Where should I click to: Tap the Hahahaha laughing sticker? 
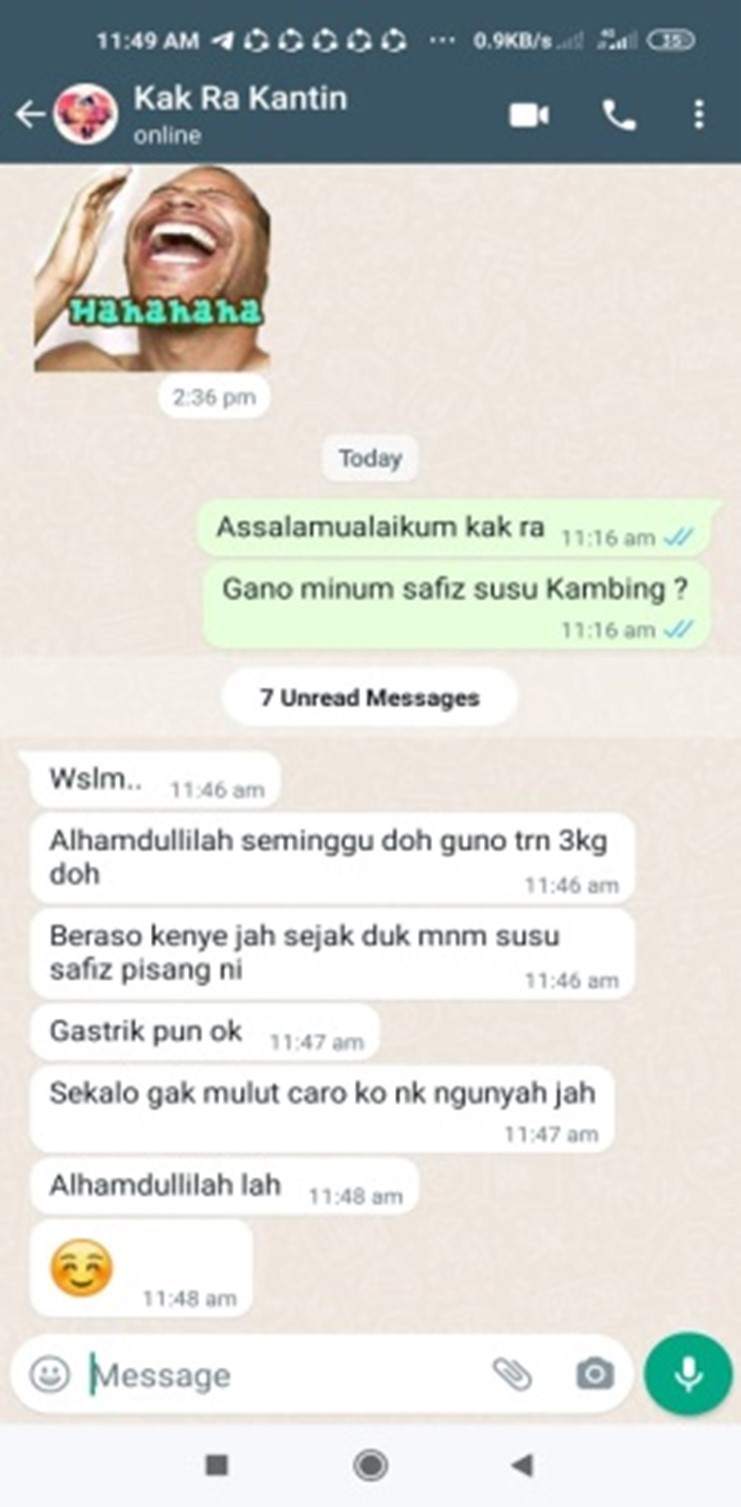pos(152,270)
